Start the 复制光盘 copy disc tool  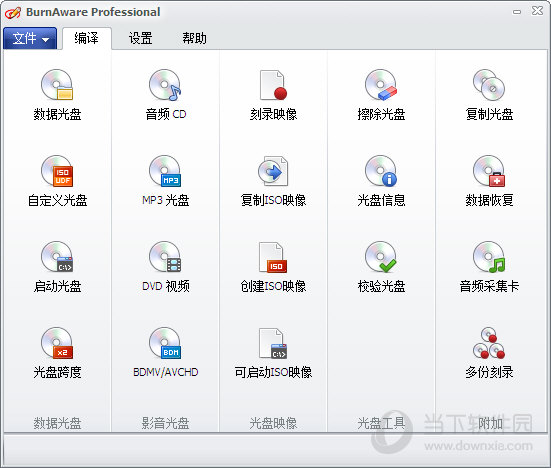[x=489, y=85]
